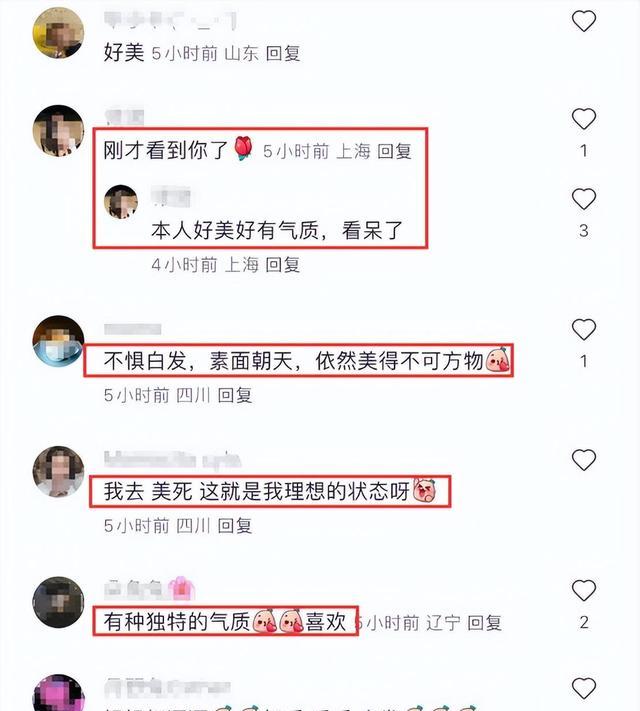The image size is (640, 711).
Task: Open avatar of the '不惧白发' commenter
Action: coord(58,341)
